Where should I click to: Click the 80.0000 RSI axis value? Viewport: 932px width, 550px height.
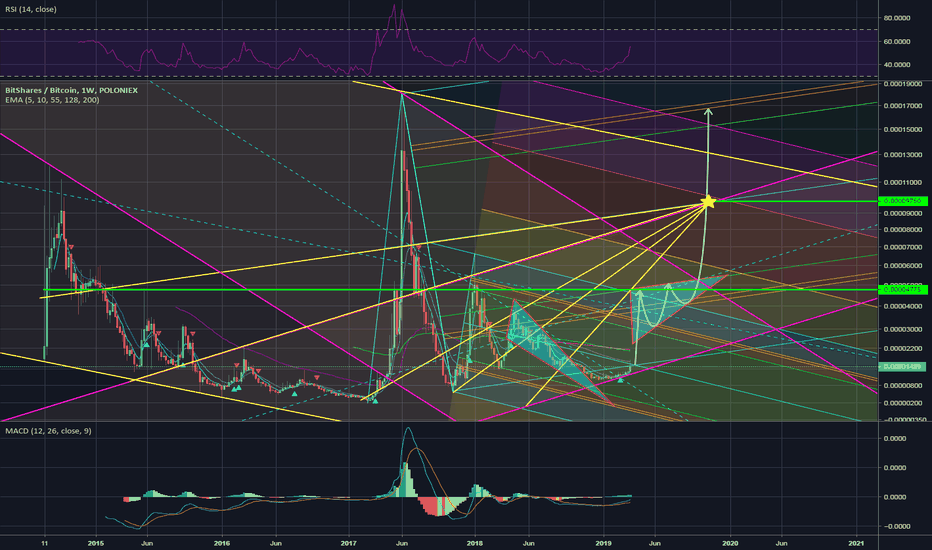897,18
